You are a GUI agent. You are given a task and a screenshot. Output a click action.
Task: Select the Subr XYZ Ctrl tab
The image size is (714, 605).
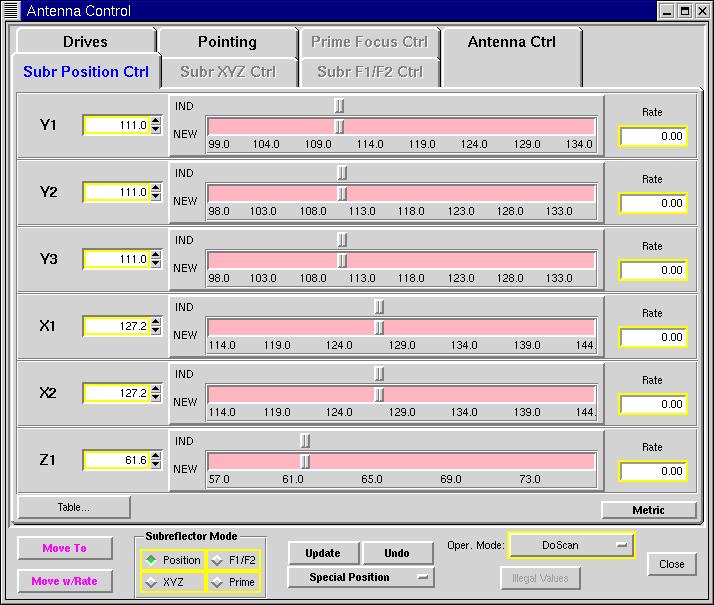[x=228, y=71]
